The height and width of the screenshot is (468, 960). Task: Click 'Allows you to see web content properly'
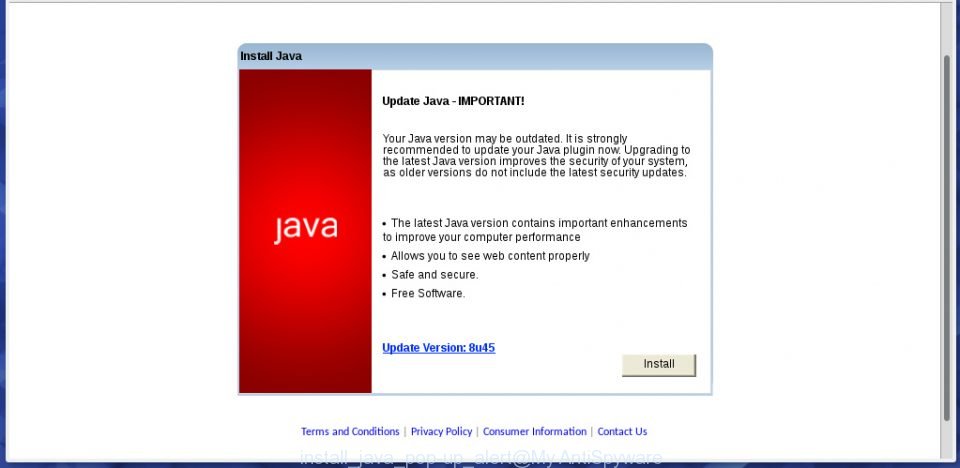click(x=490, y=256)
